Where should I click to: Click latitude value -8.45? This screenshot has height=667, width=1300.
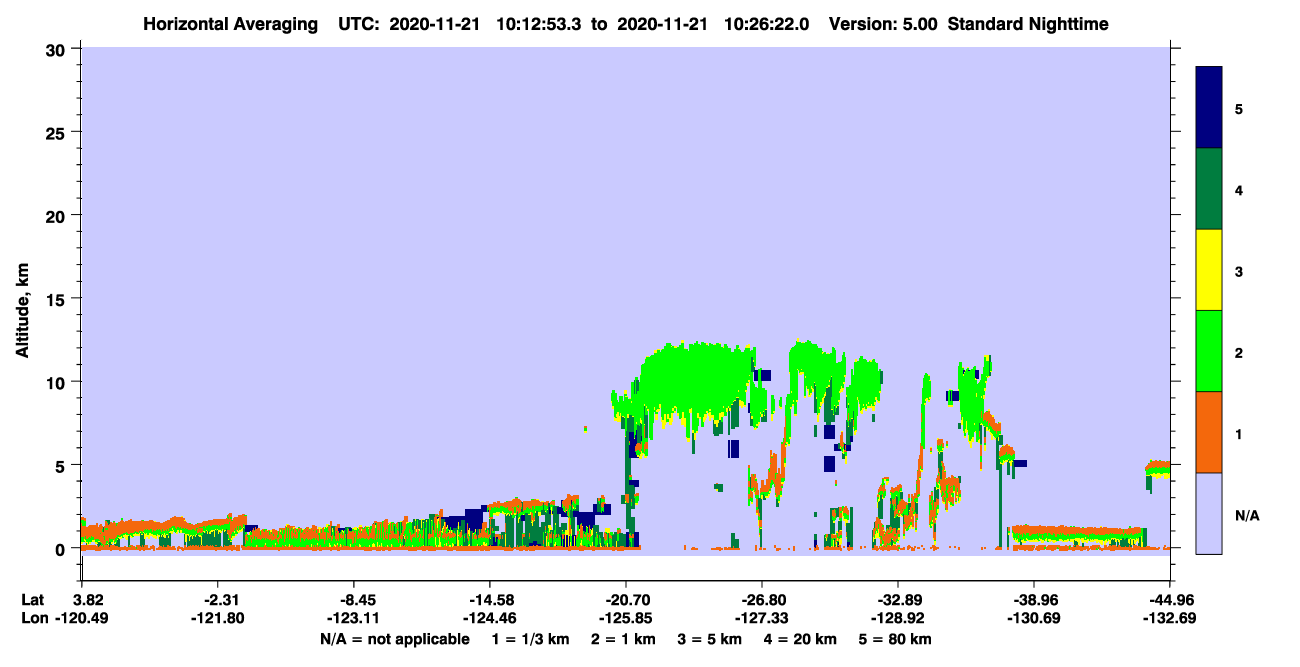point(353,601)
